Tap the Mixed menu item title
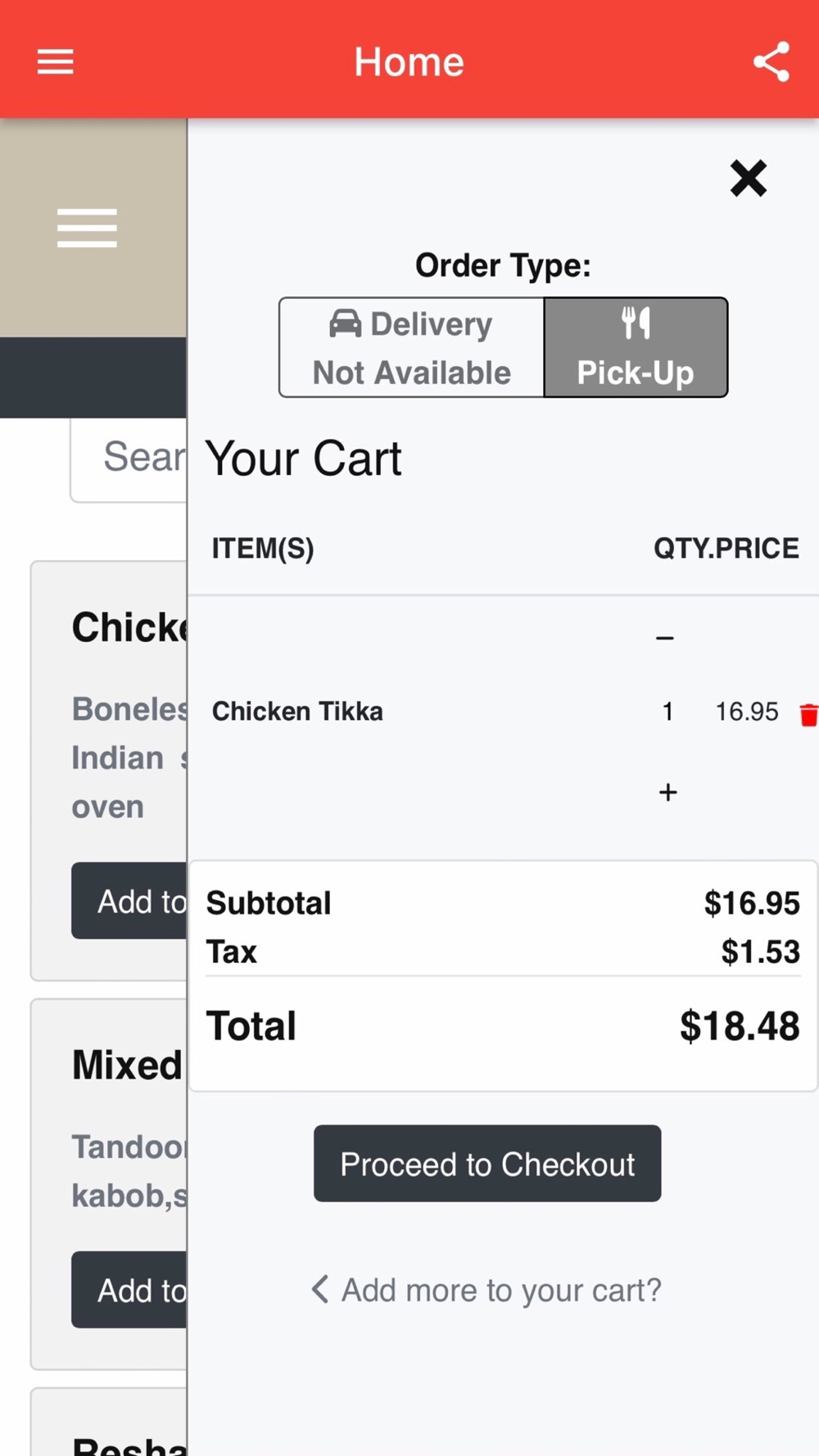819x1456 pixels. (127, 1065)
